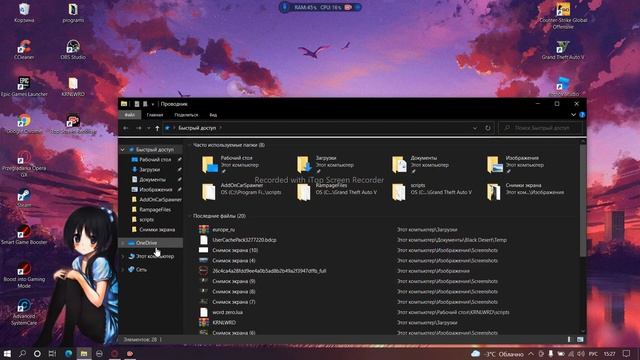Switch to the Вид ribbon tab
Image resolution: width=640 pixels, height=360 pixels.
(213, 115)
